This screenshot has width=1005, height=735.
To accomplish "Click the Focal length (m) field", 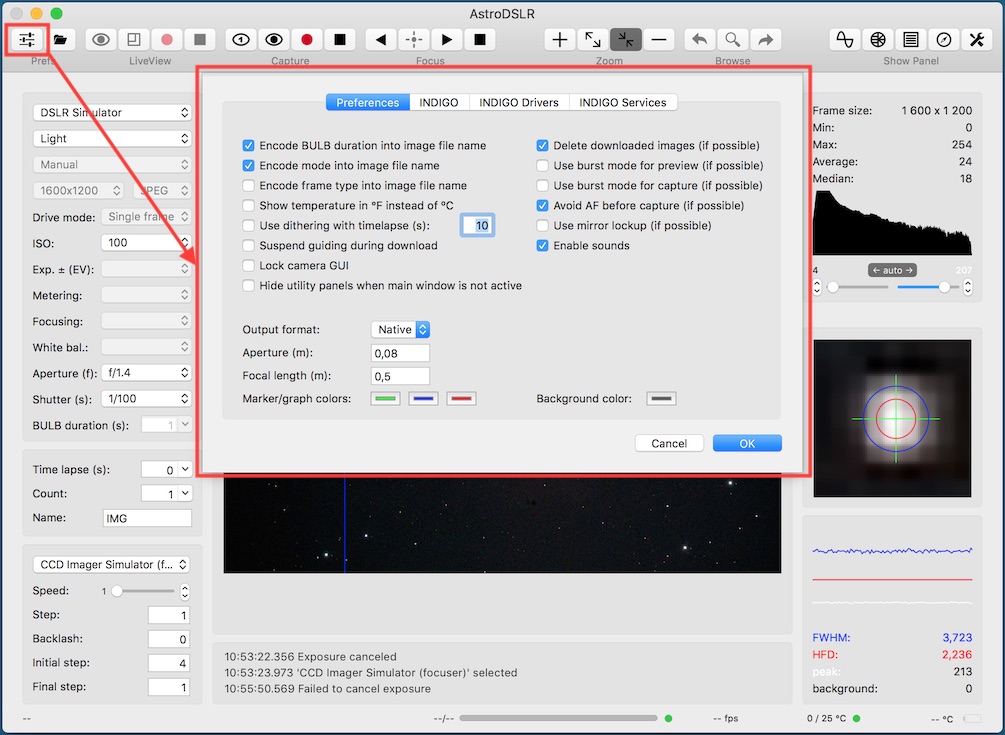I will pos(401,376).
